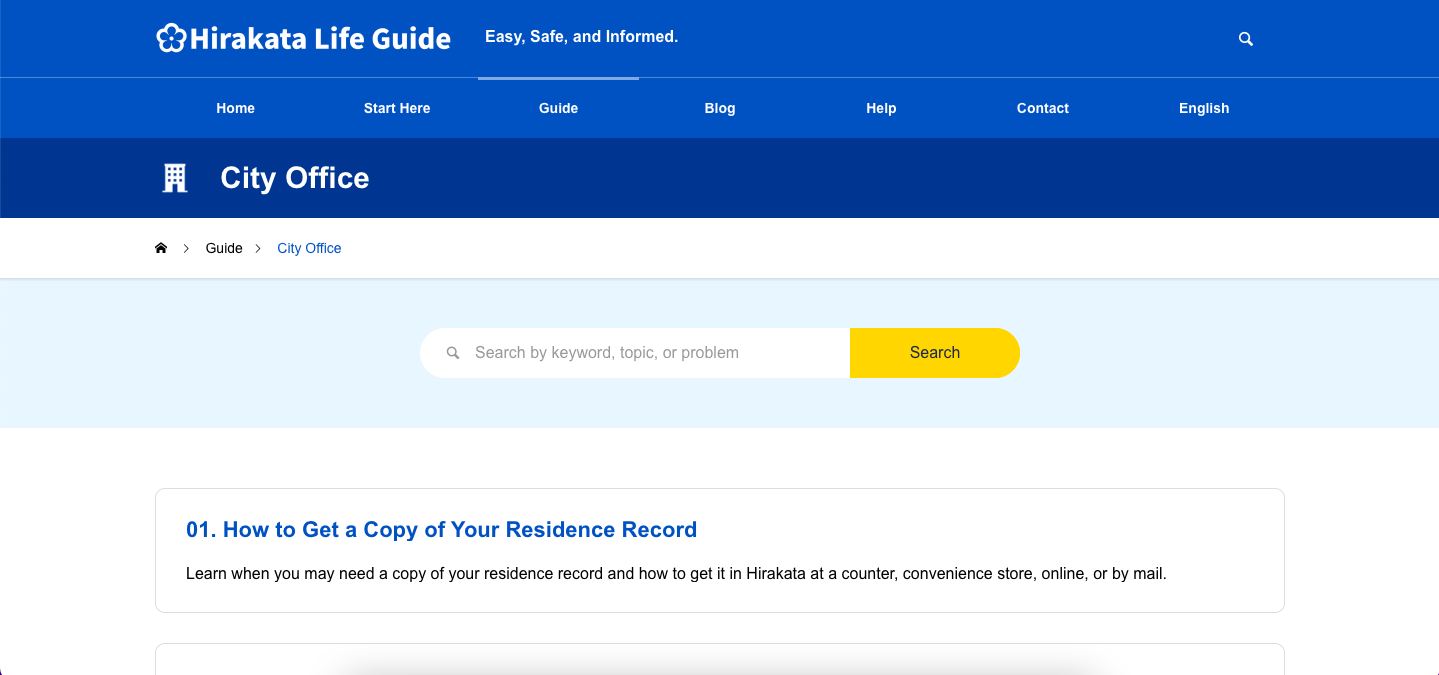Click the City Office building icon

[x=175, y=178]
